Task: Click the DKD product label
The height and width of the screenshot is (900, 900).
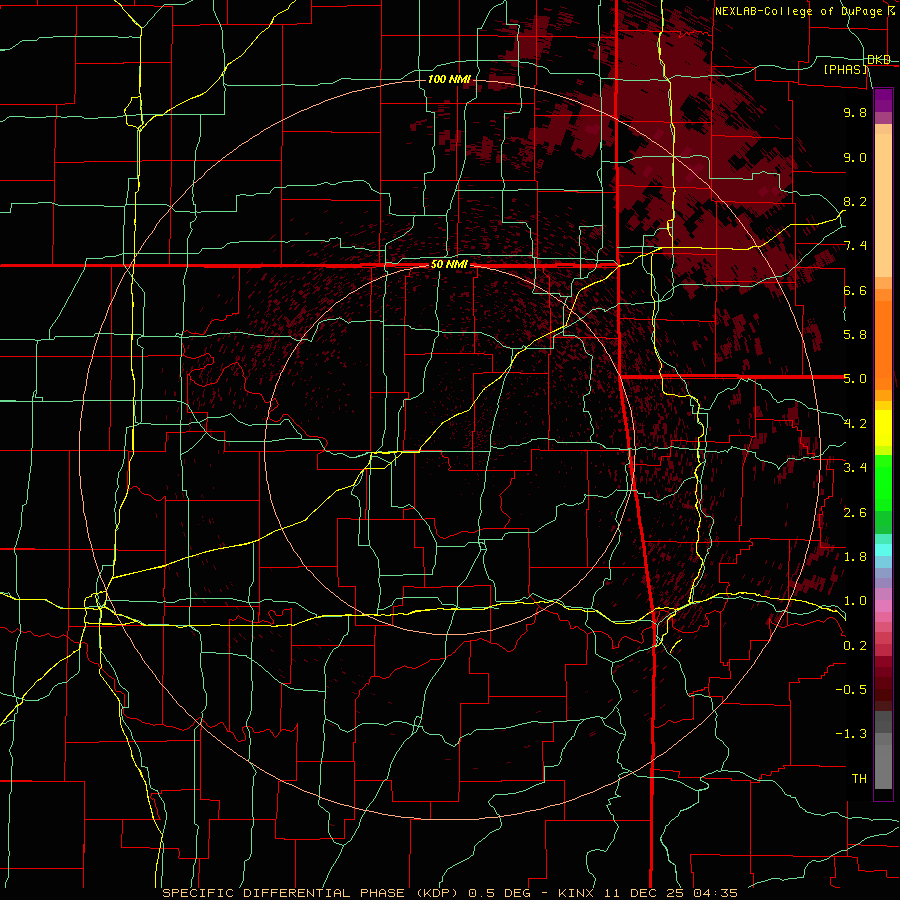Action: coord(879,60)
